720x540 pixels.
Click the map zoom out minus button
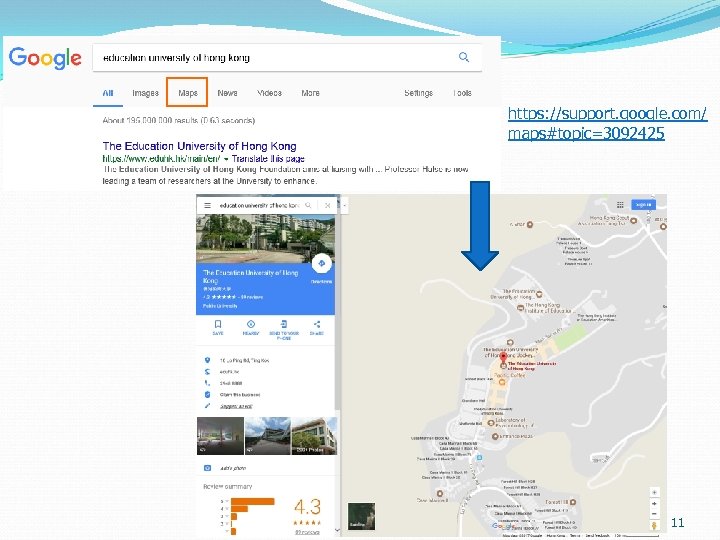654,513
